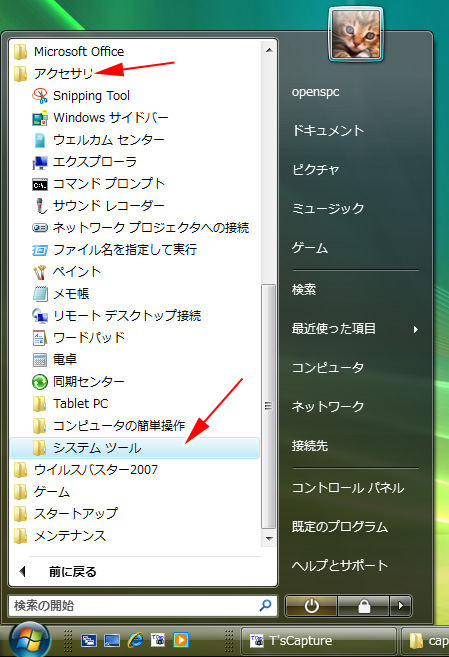Start the 電卓 calculator
This screenshot has height=657, width=449.
tap(55, 360)
